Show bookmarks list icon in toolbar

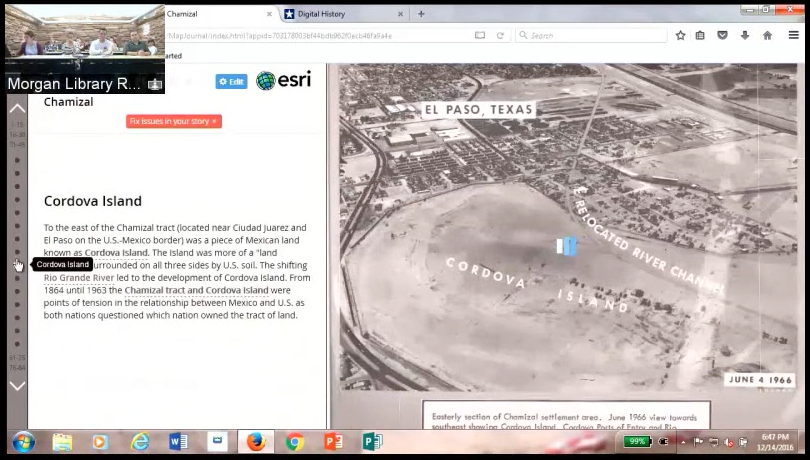pyautogui.click(x=700, y=35)
